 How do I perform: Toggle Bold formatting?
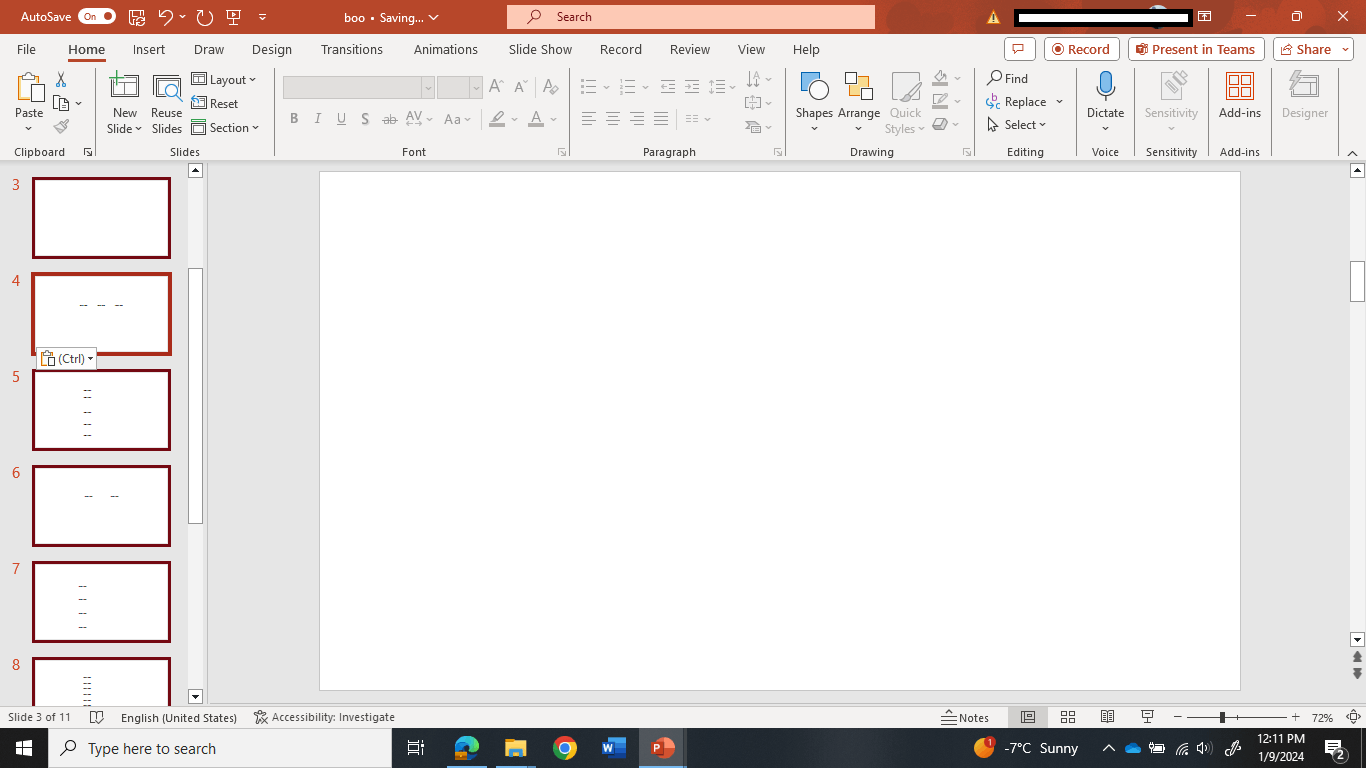(x=294, y=119)
